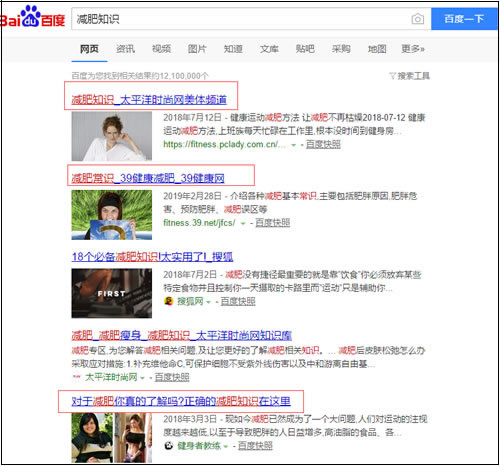Open result 减肥常识_39健康减肥_39健康网

tap(148, 178)
